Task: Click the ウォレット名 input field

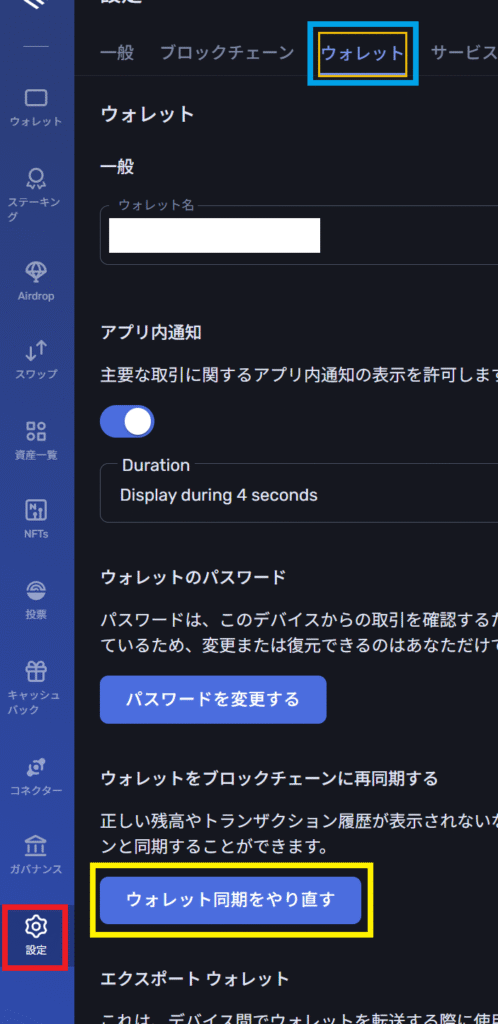Action: click(299, 235)
